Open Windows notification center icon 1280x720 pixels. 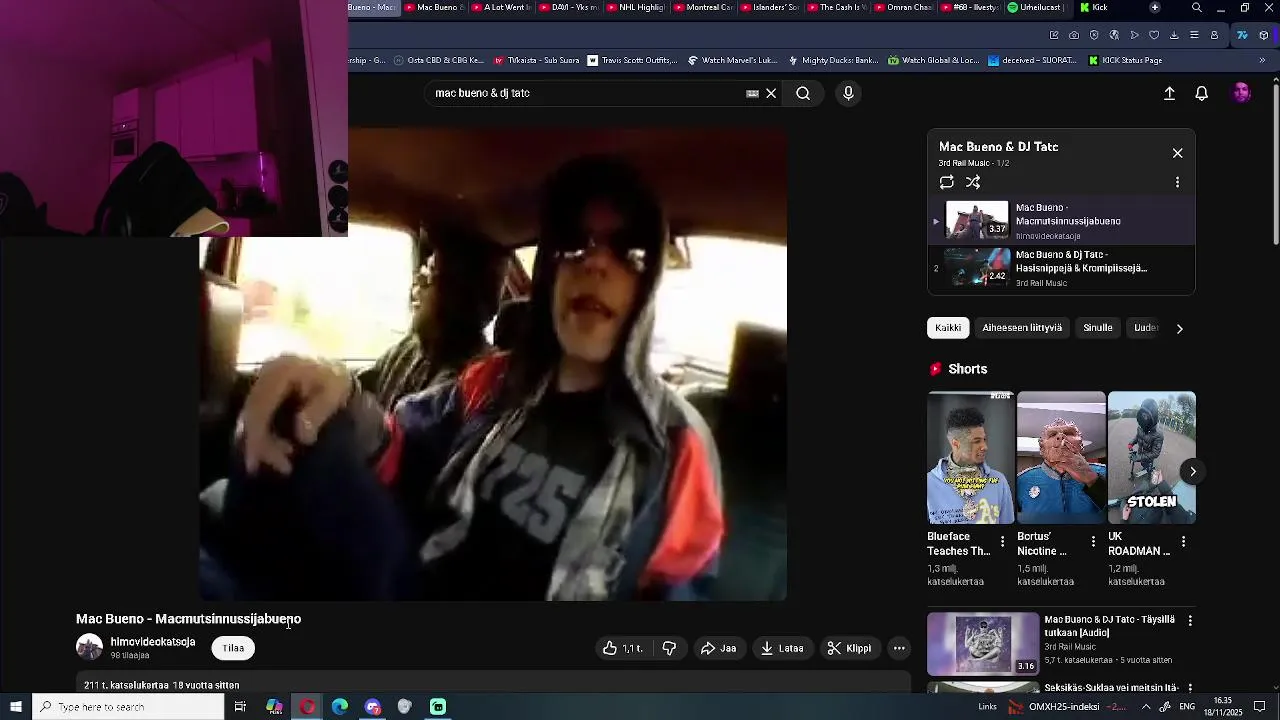pyautogui.click(x=1260, y=707)
